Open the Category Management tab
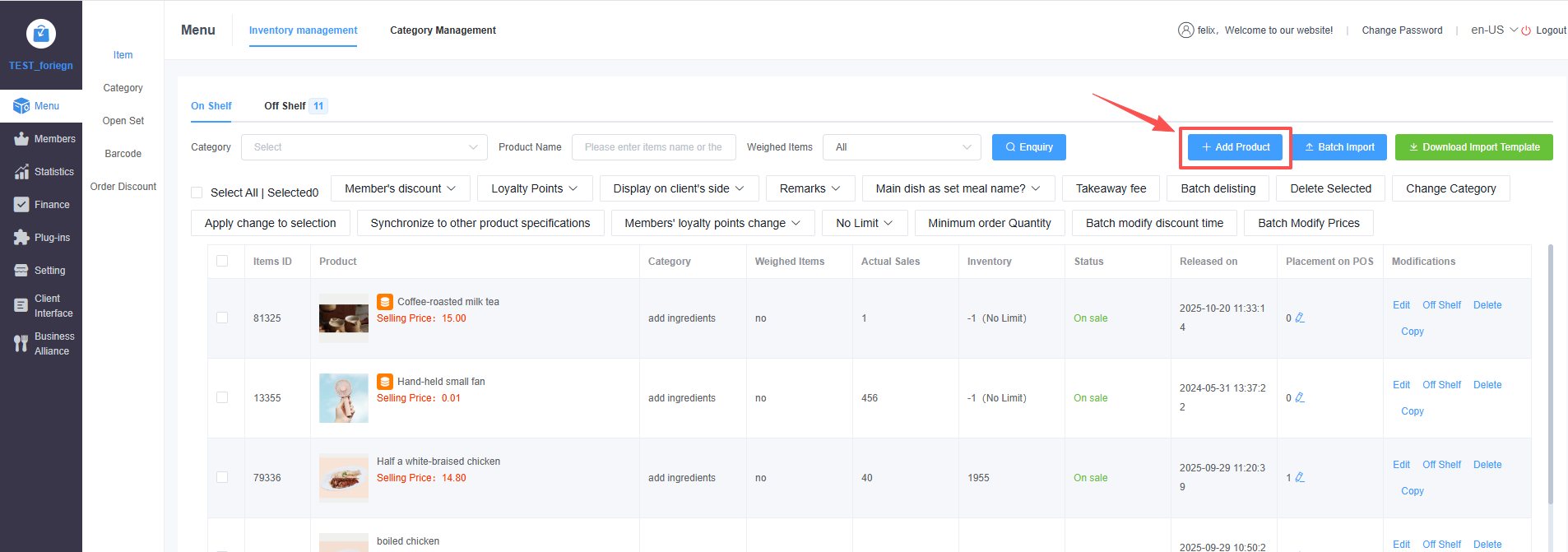The height and width of the screenshot is (552, 1568). click(443, 30)
